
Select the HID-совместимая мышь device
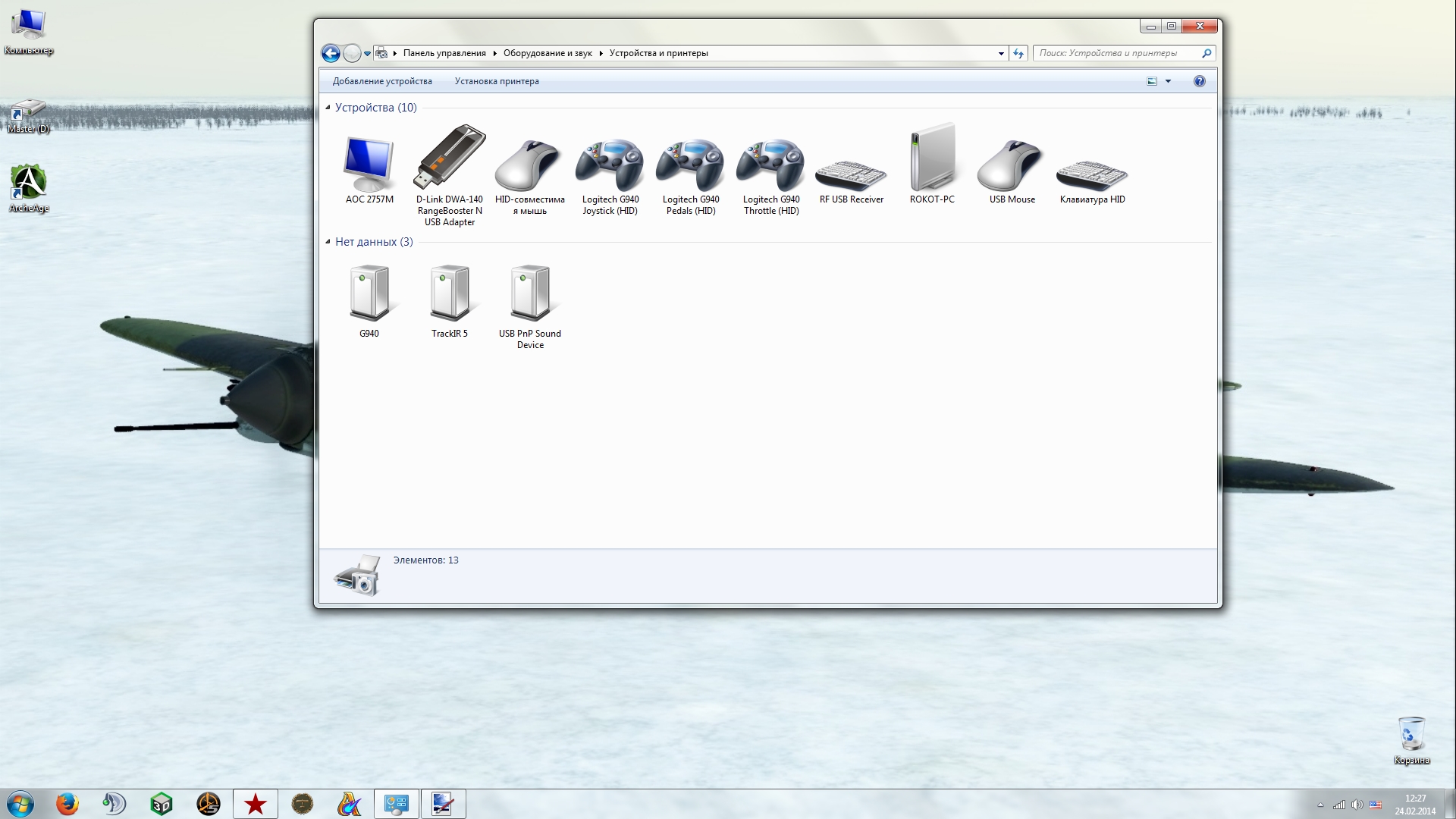pyautogui.click(x=529, y=165)
